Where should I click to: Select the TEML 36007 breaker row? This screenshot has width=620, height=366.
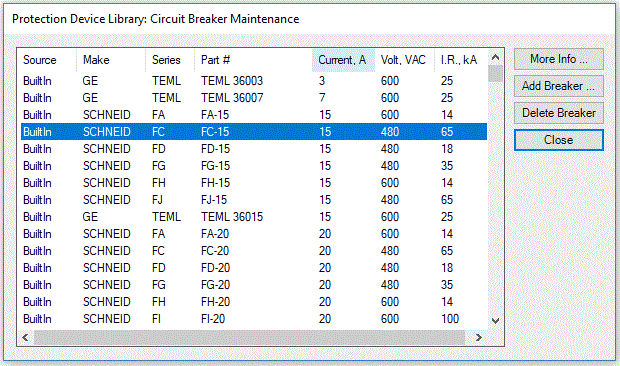(x=254, y=98)
